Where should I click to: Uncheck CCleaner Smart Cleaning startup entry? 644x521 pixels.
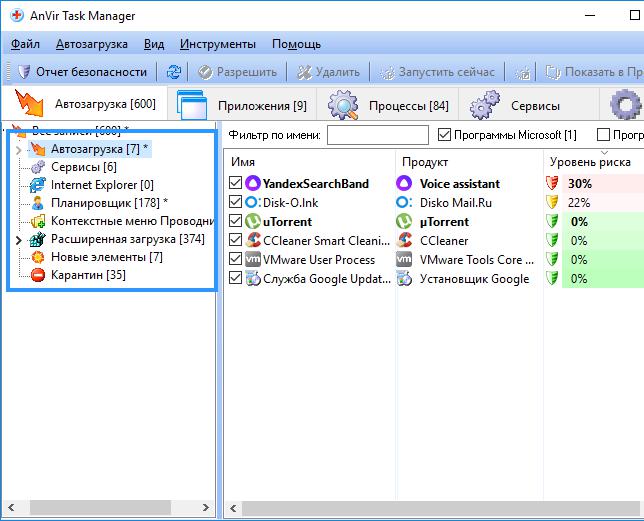click(235, 240)
